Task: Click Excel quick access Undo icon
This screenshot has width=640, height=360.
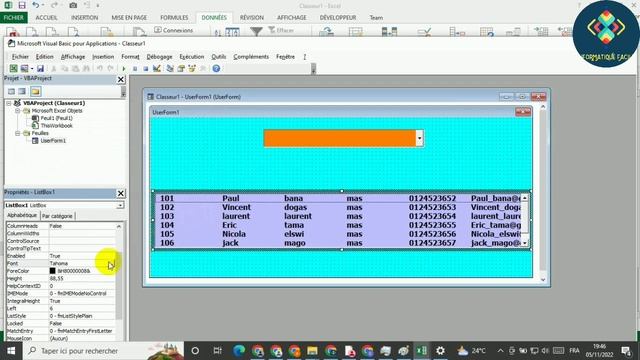Action: [x=36, y=5]
